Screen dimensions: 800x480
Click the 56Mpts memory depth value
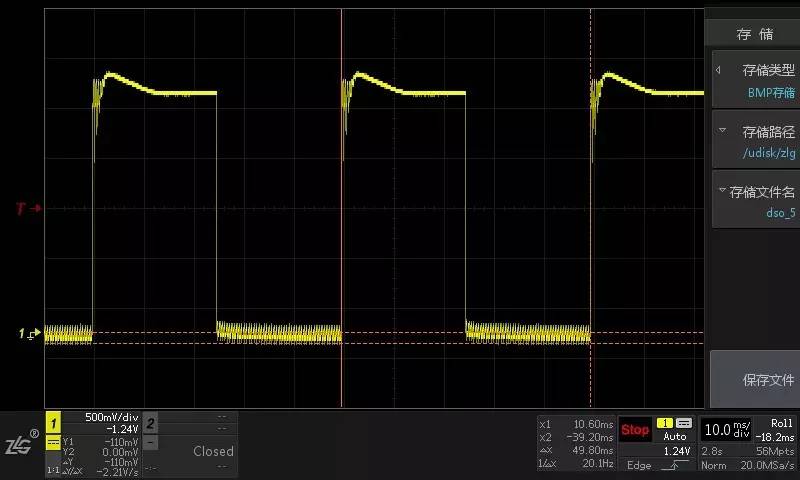point(775,451)
